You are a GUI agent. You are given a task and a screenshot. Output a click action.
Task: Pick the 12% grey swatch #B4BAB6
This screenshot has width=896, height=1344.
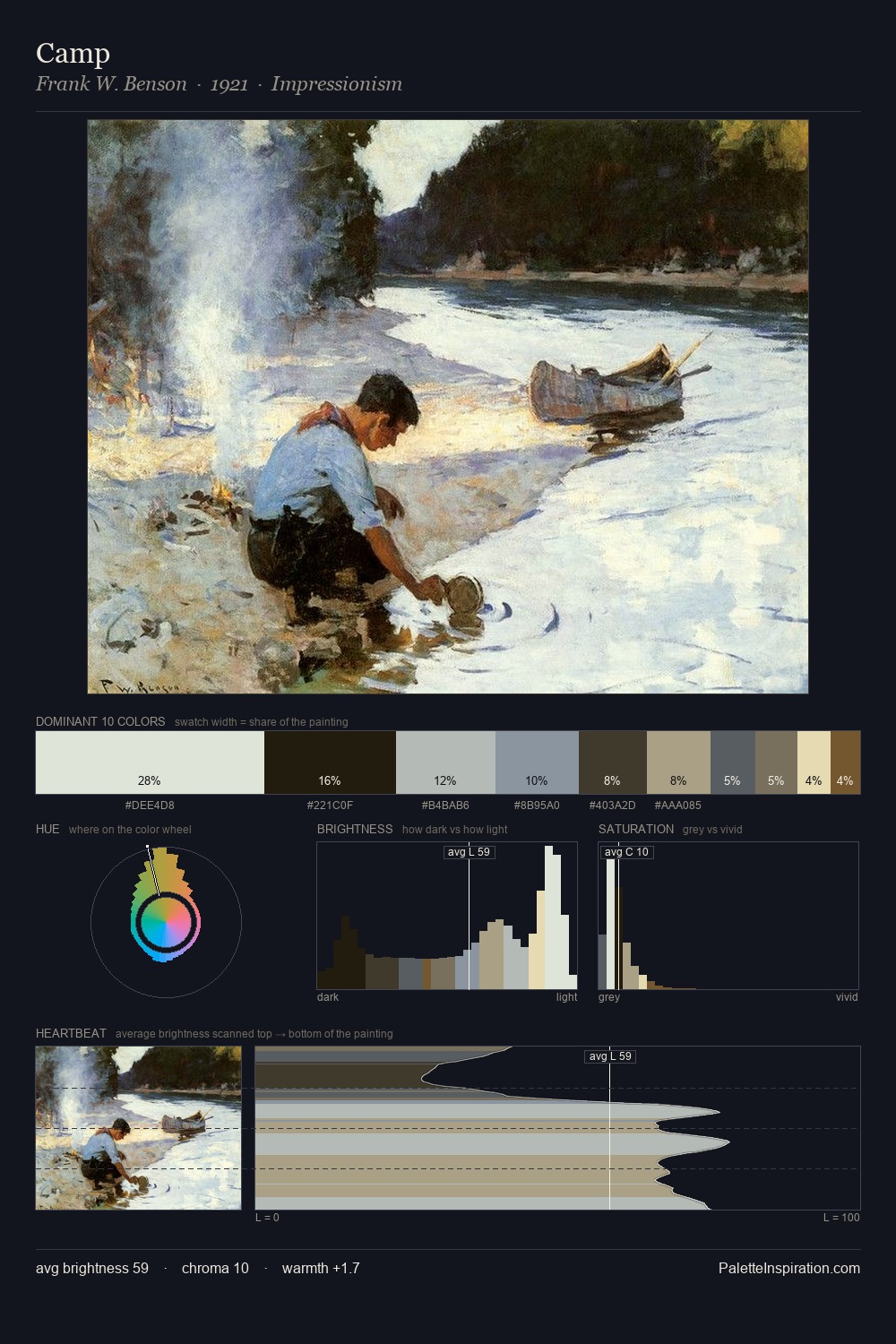445,762
